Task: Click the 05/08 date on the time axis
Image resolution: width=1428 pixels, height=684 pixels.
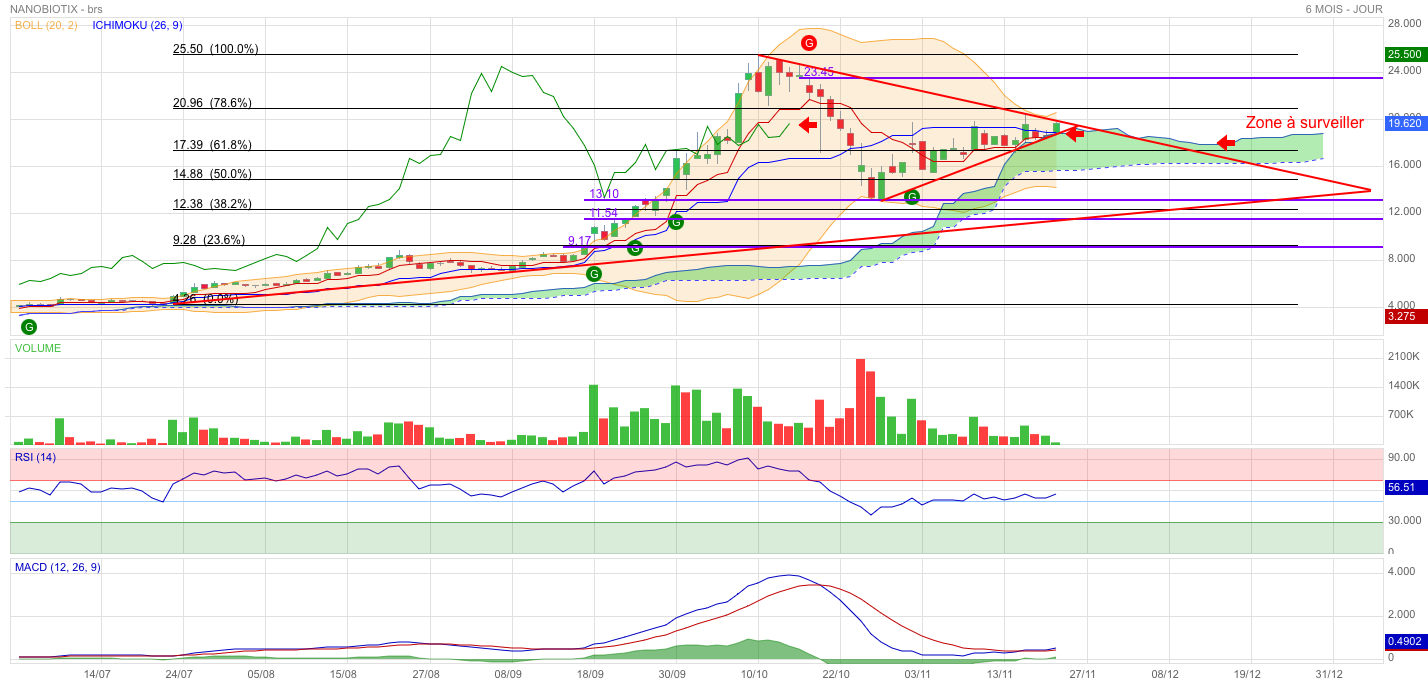Action: coord(261,674)
